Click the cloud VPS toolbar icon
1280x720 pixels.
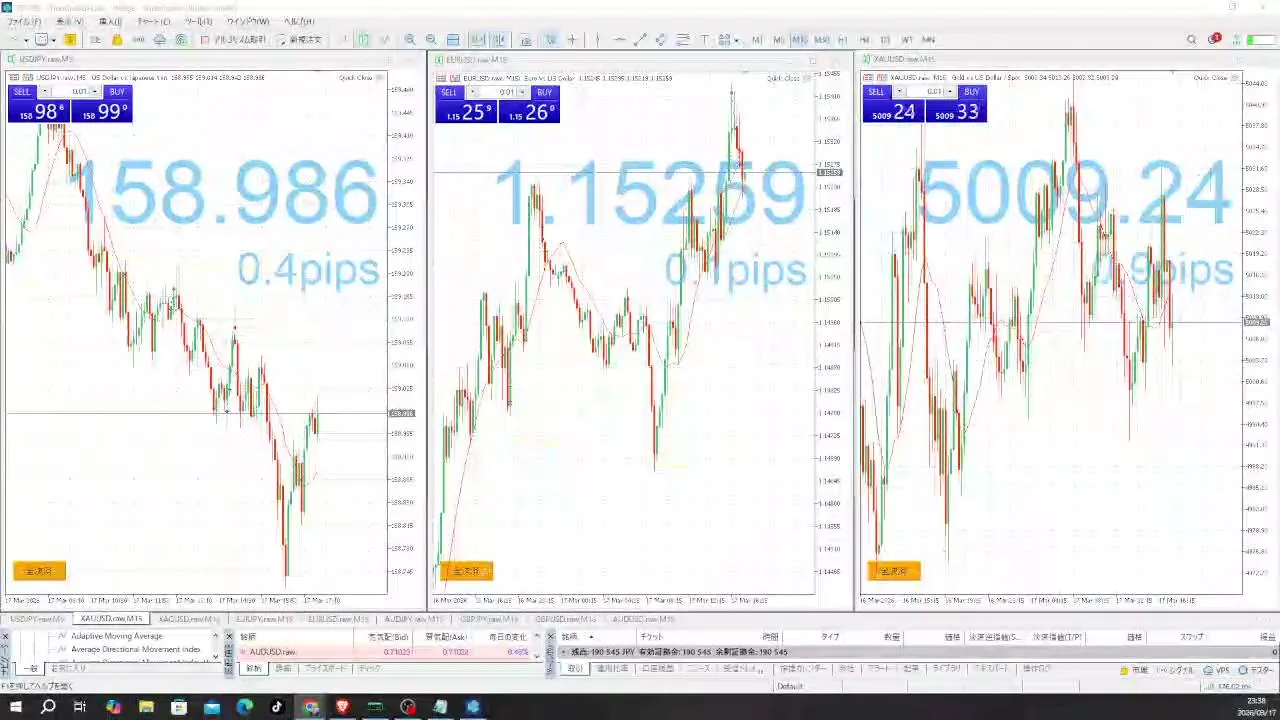coord(159,40)
